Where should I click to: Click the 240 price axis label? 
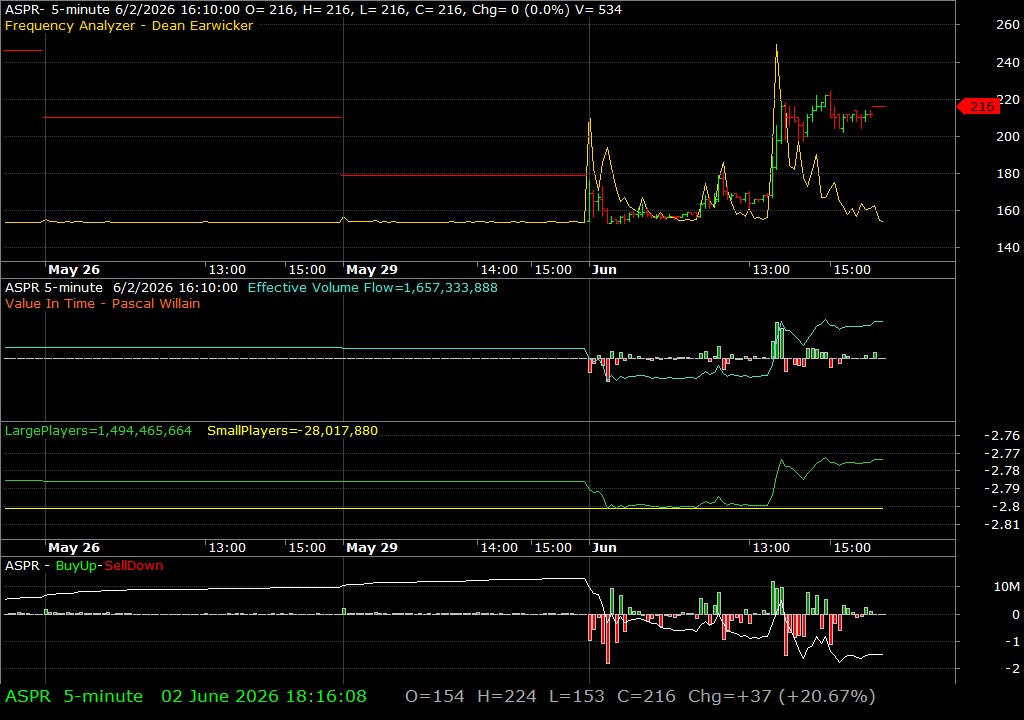(x=1008, y=62)
